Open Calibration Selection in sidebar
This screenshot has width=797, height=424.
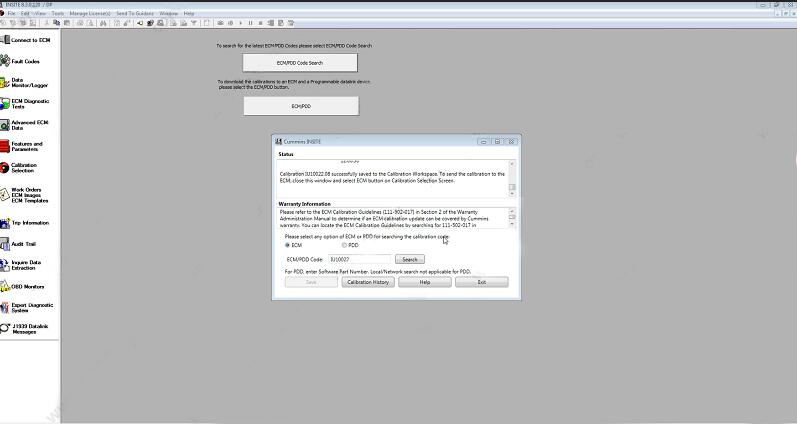pyautogui.click(x=19, y=168)
